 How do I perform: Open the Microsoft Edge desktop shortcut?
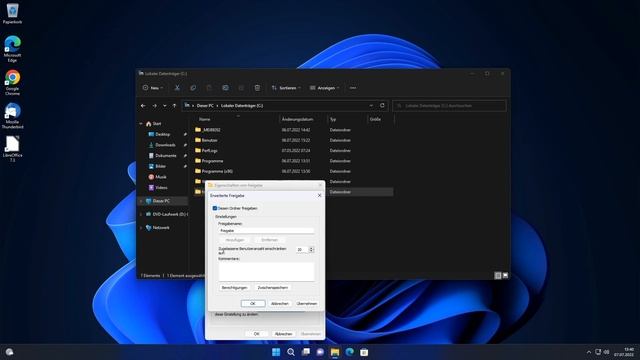pyautogui.click(x=12, y=49)
